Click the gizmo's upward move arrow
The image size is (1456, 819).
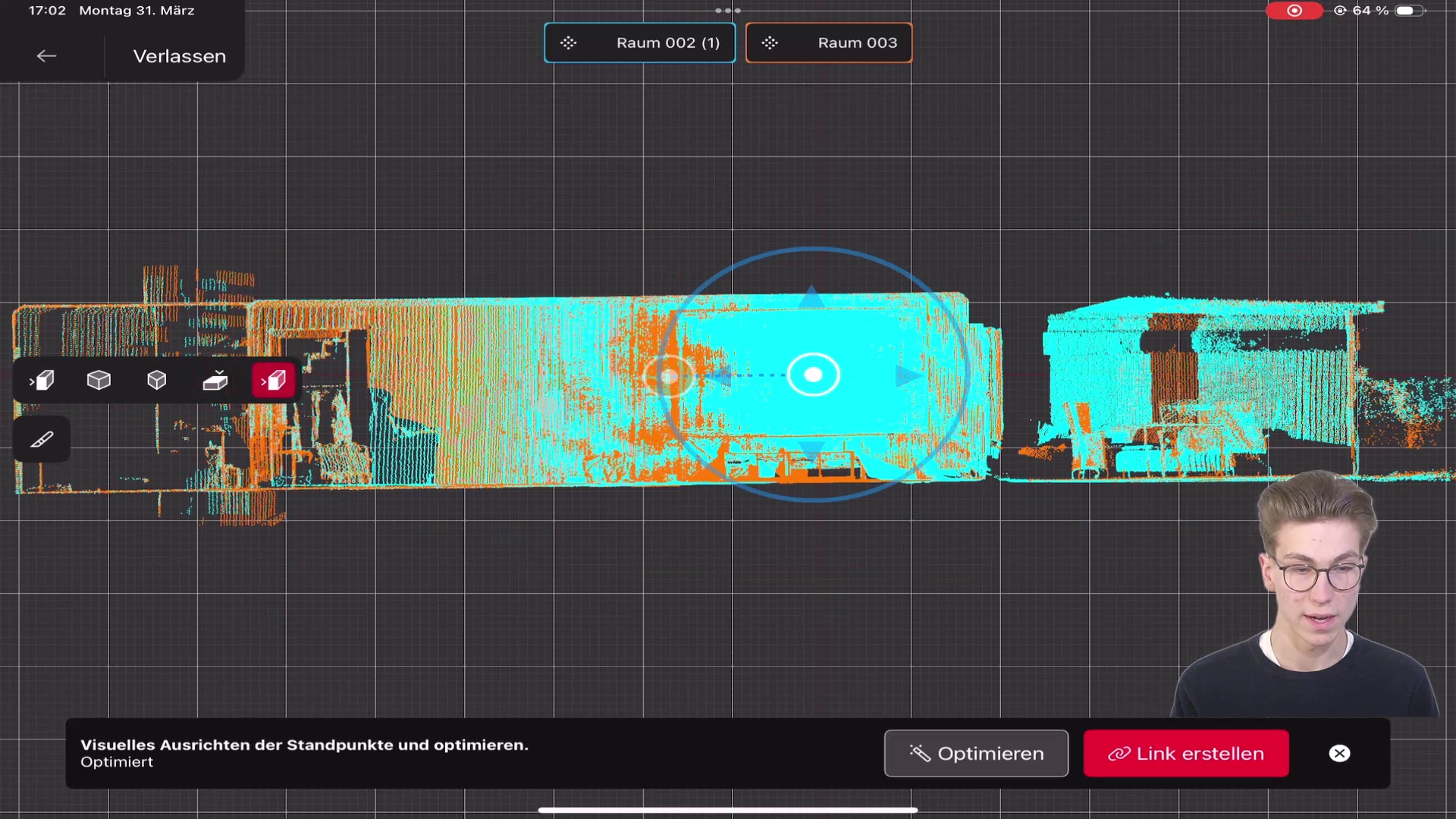[812, 297]
